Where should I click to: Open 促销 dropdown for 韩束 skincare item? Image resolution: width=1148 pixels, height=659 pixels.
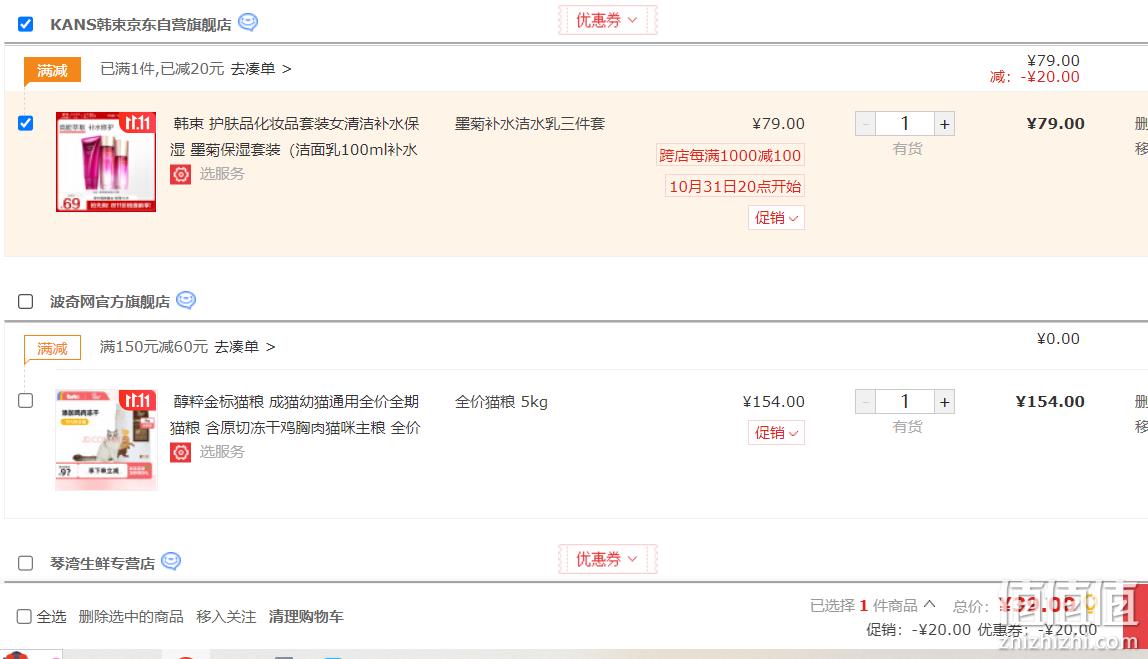776,217
